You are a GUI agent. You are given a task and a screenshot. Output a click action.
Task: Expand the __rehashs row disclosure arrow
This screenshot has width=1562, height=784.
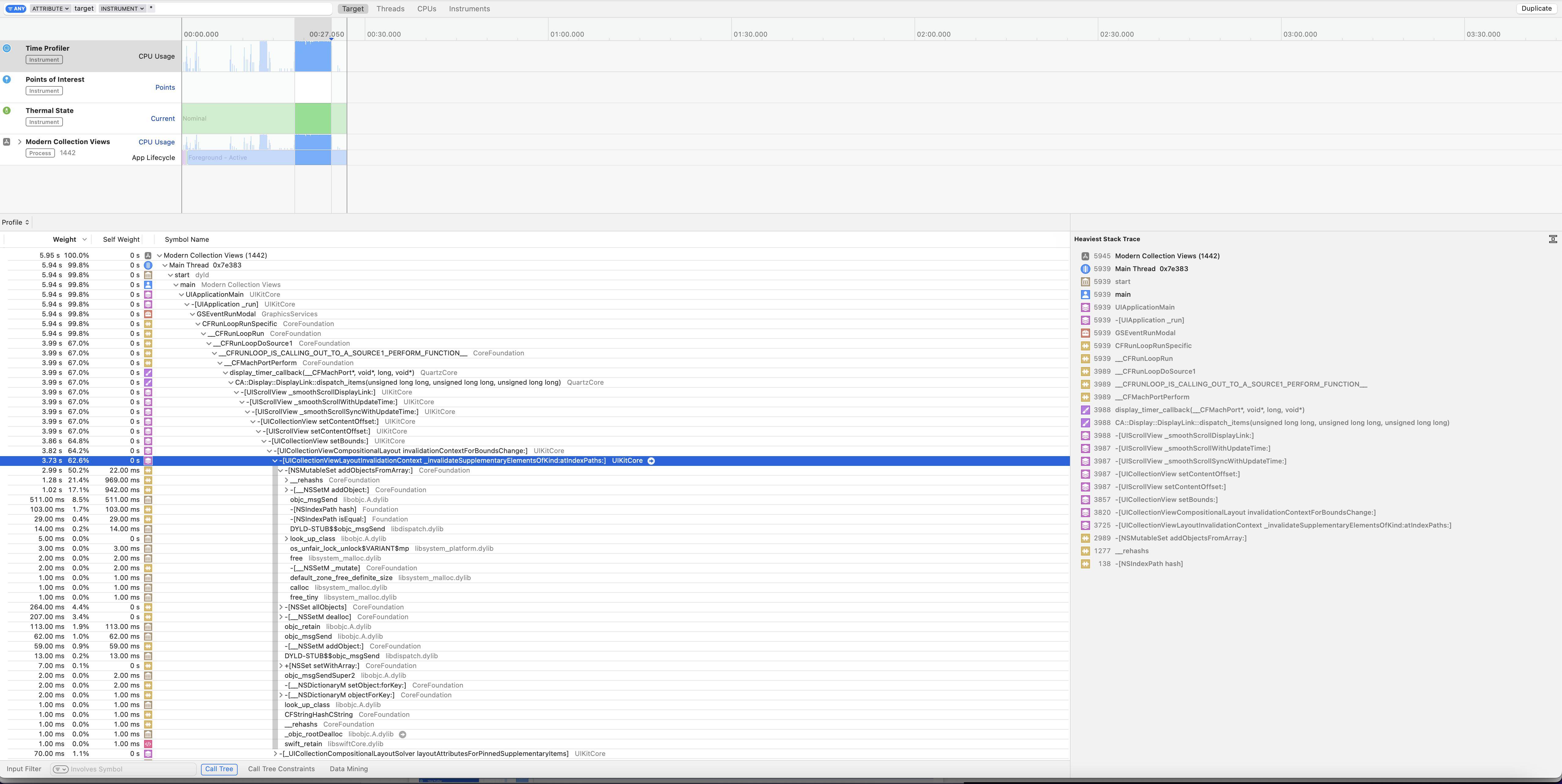[x=286, y=481]
